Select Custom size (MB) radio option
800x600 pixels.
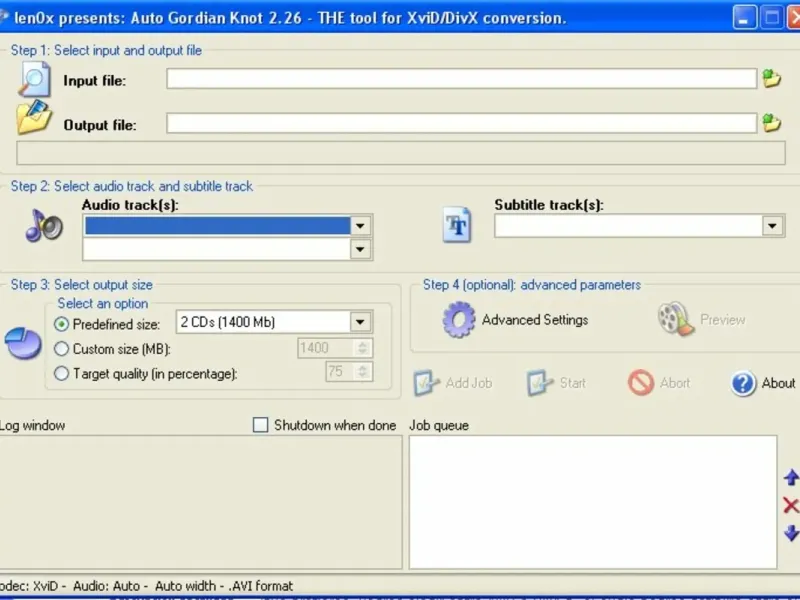tap(61, 348)
